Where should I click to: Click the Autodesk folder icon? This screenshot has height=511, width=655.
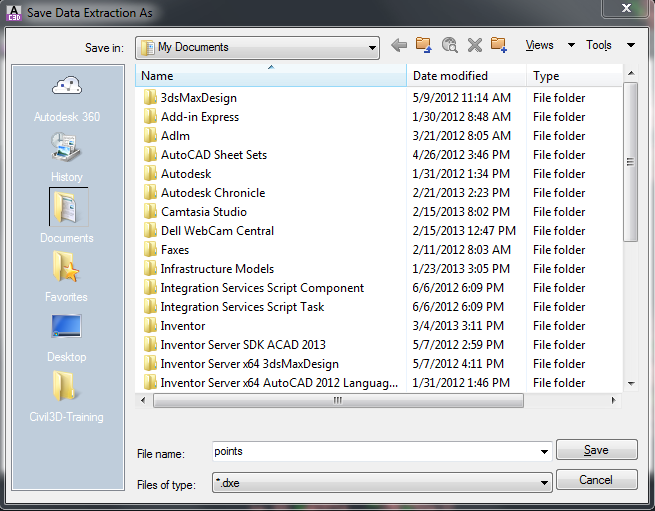click(150, 174)
